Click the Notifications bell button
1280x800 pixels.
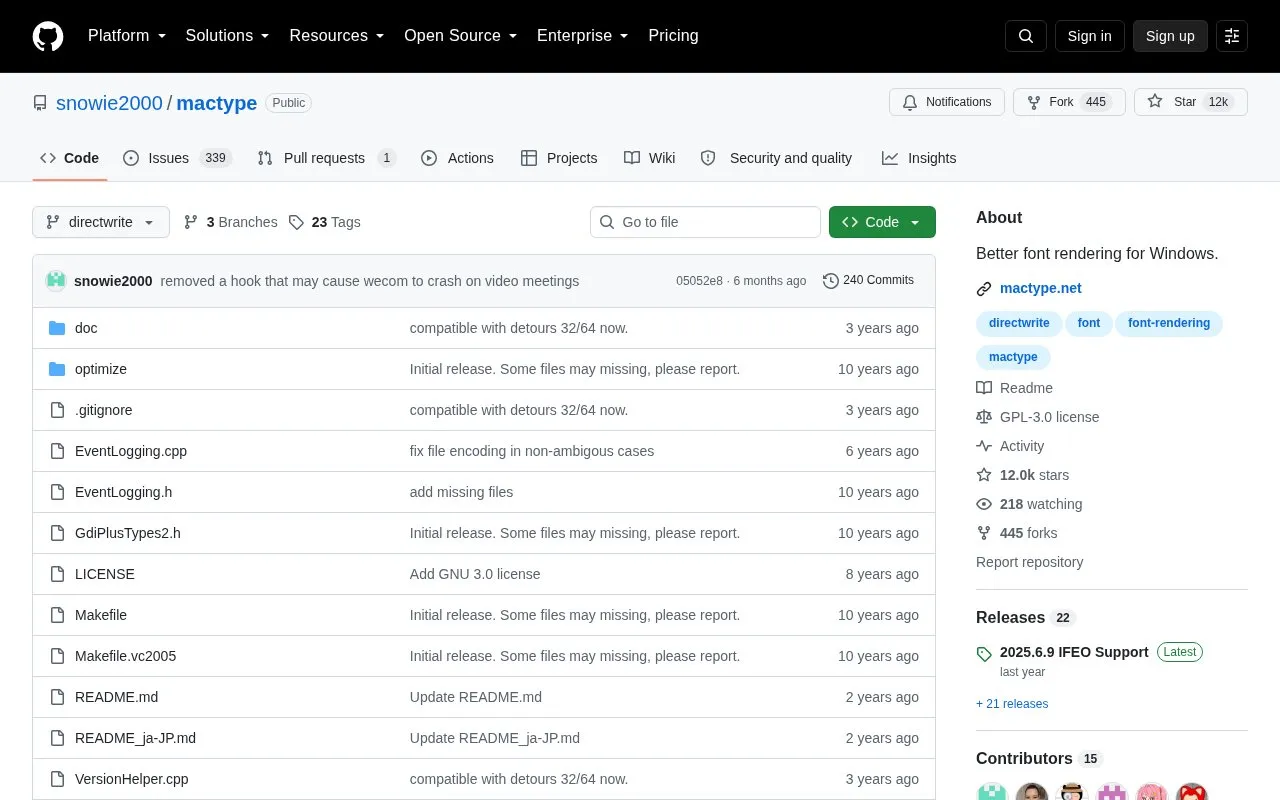947,102
